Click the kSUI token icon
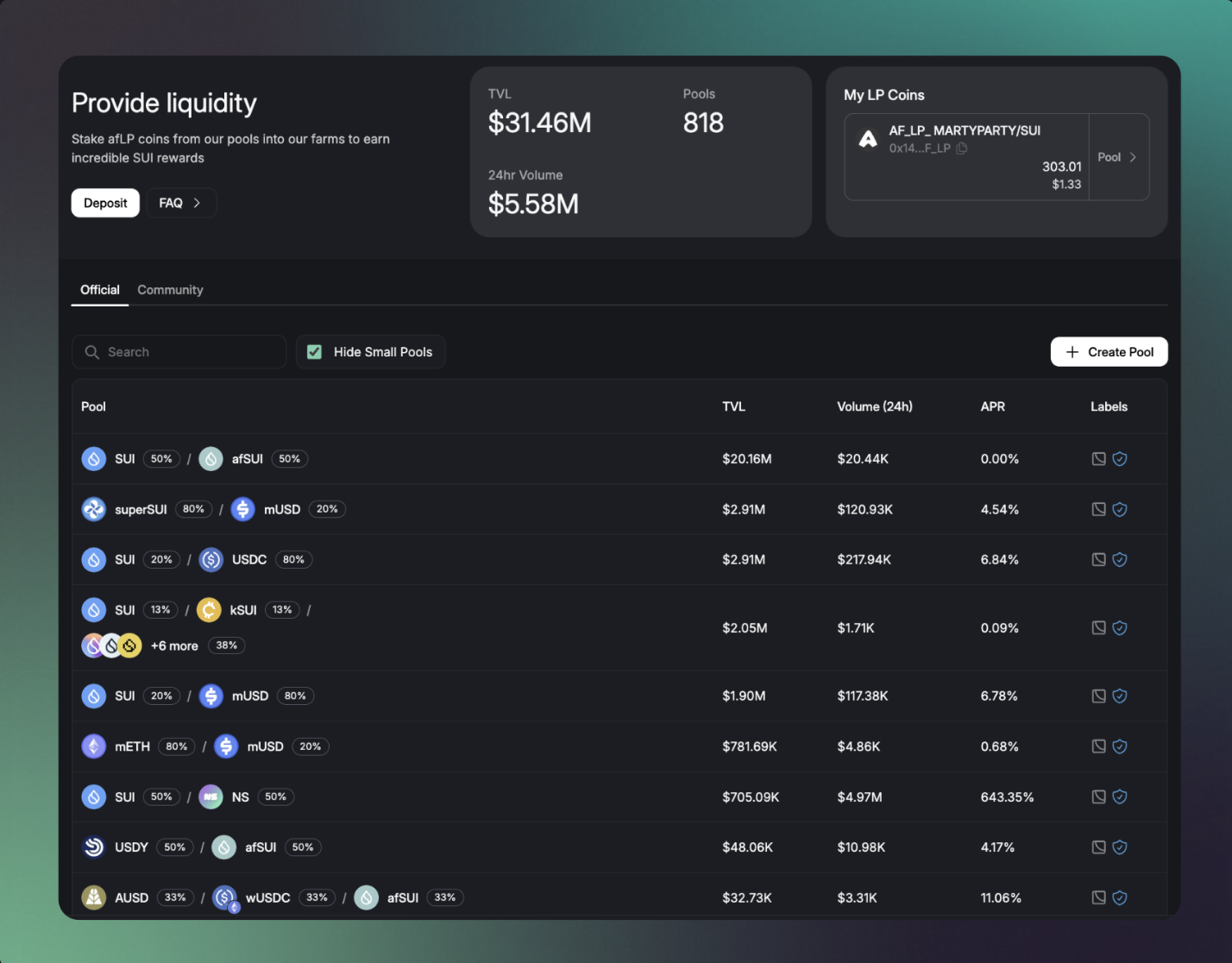The width and height of the screenshot is (1232, 963). point(209,610)
